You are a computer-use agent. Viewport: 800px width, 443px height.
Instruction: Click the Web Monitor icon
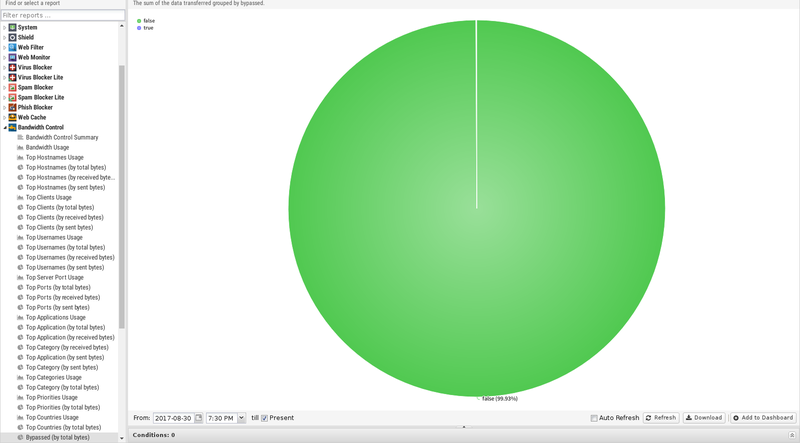[12, 57]
